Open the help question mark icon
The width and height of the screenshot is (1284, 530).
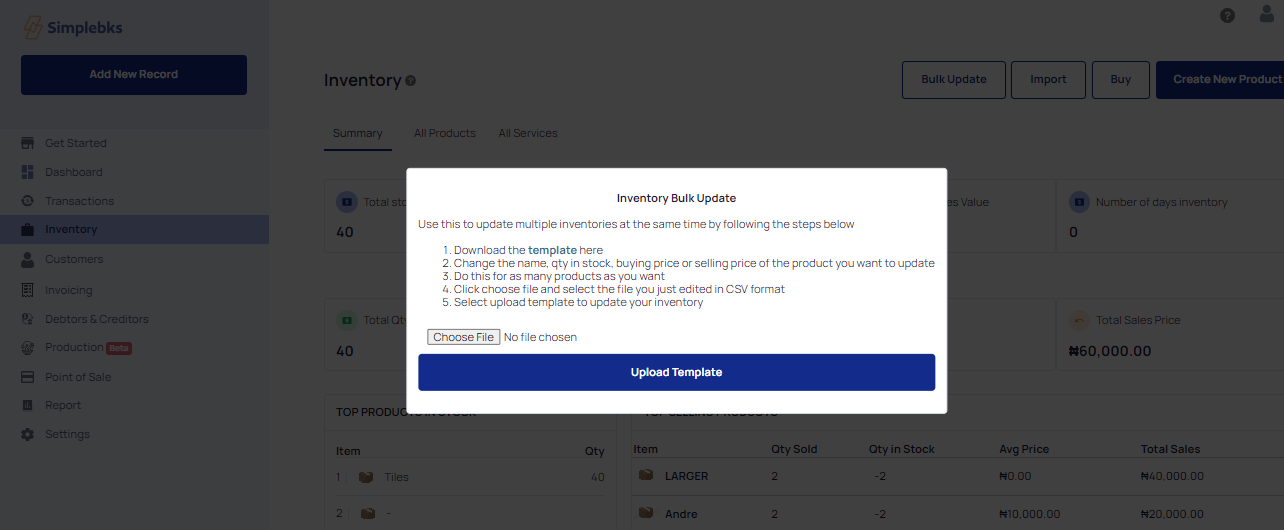(x=1227, y=15)
